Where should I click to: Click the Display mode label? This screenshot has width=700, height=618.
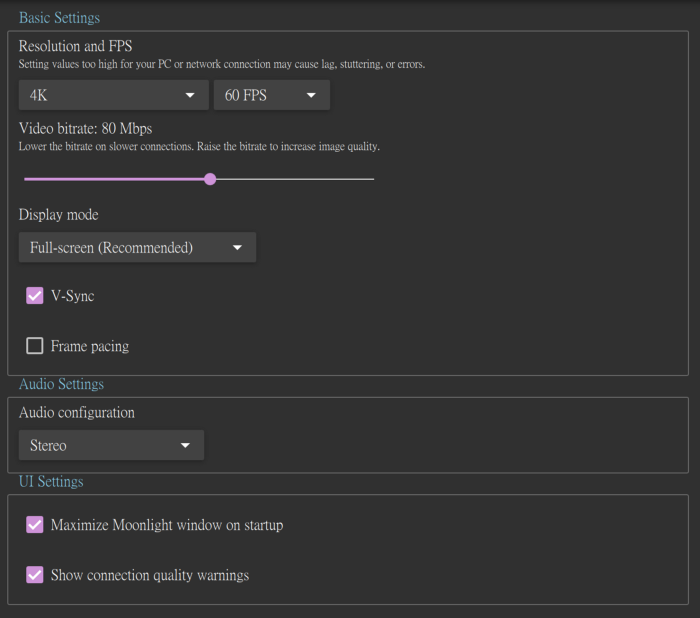(x=59, y=215)
